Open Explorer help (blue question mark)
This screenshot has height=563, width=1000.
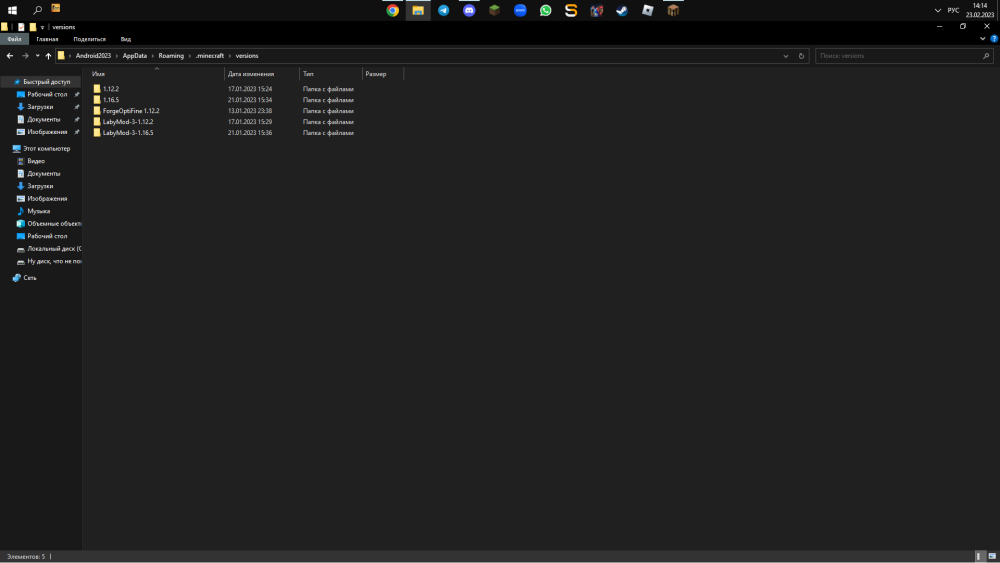994,39
